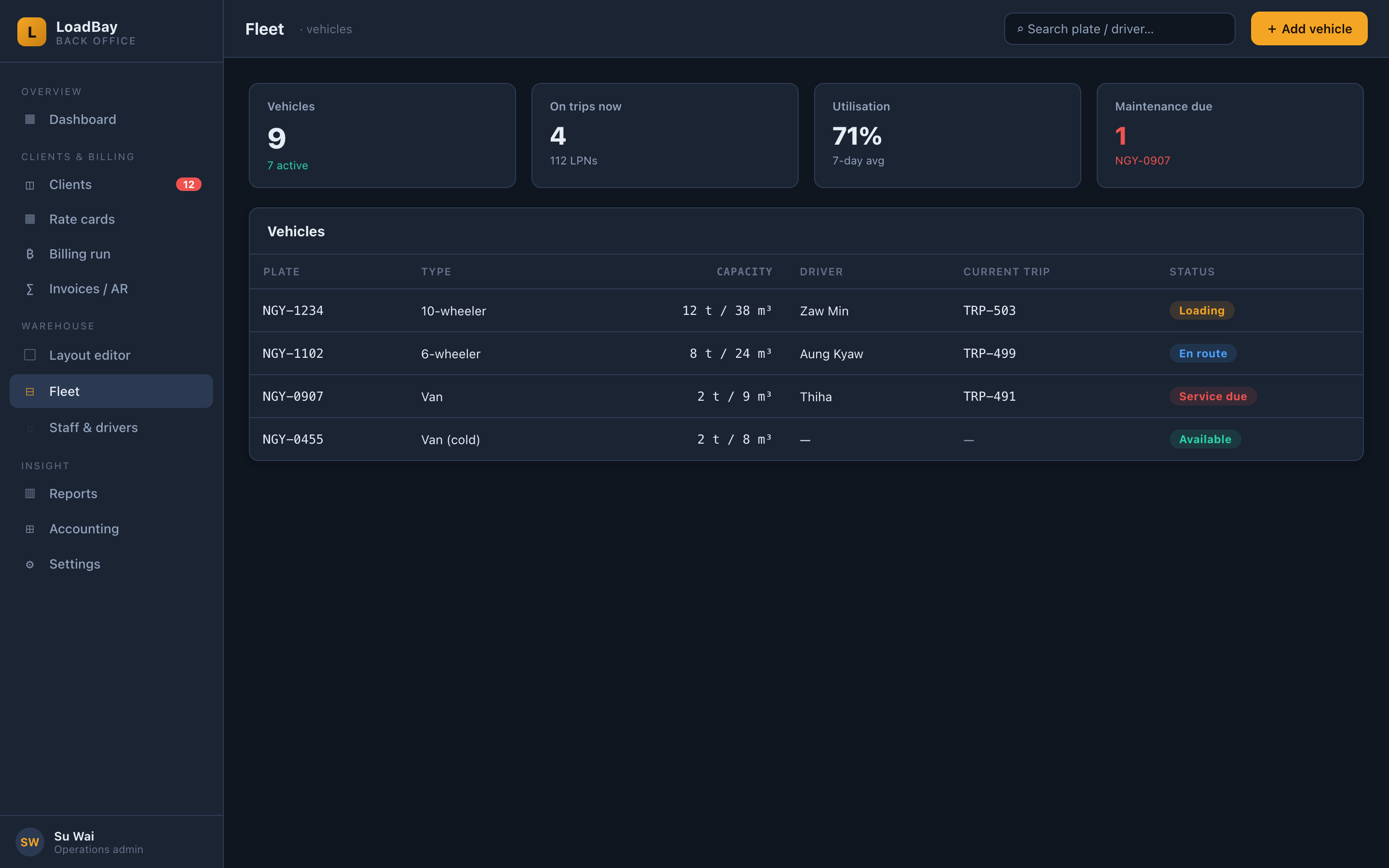Click the red Clients notification badge

[x=188, y=185]
